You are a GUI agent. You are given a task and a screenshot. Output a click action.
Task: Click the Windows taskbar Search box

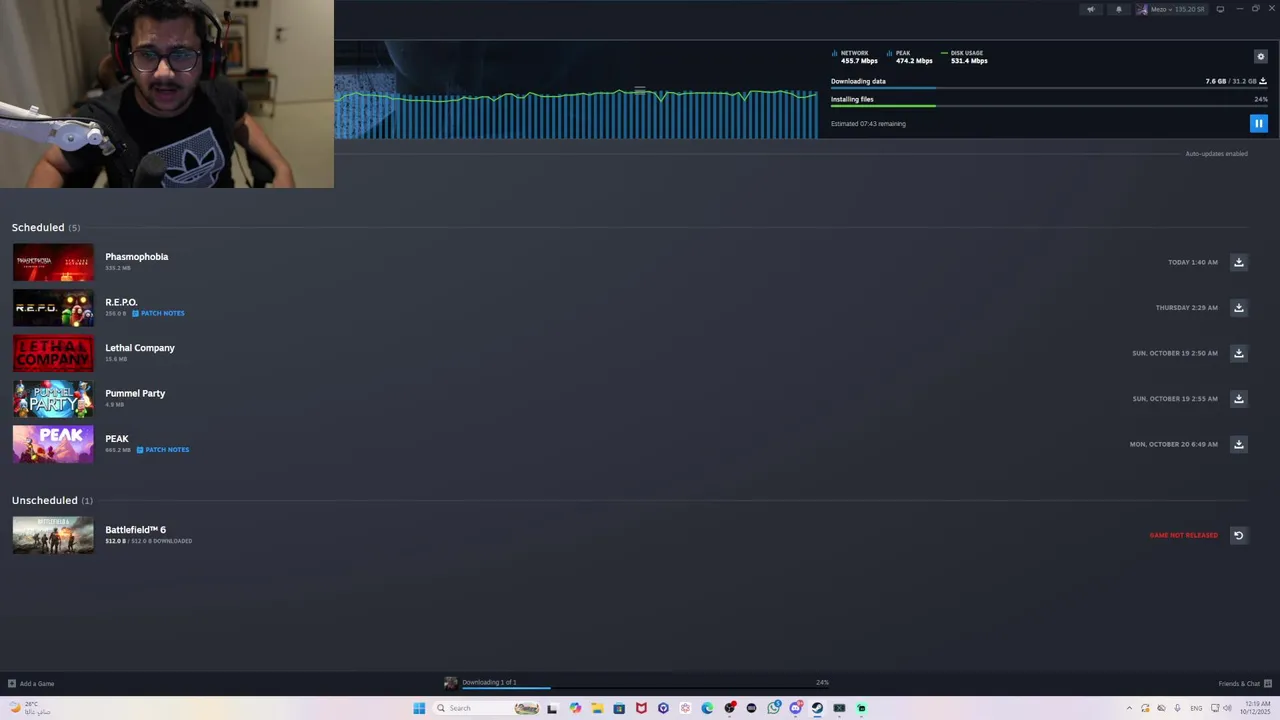pos(485,708)
